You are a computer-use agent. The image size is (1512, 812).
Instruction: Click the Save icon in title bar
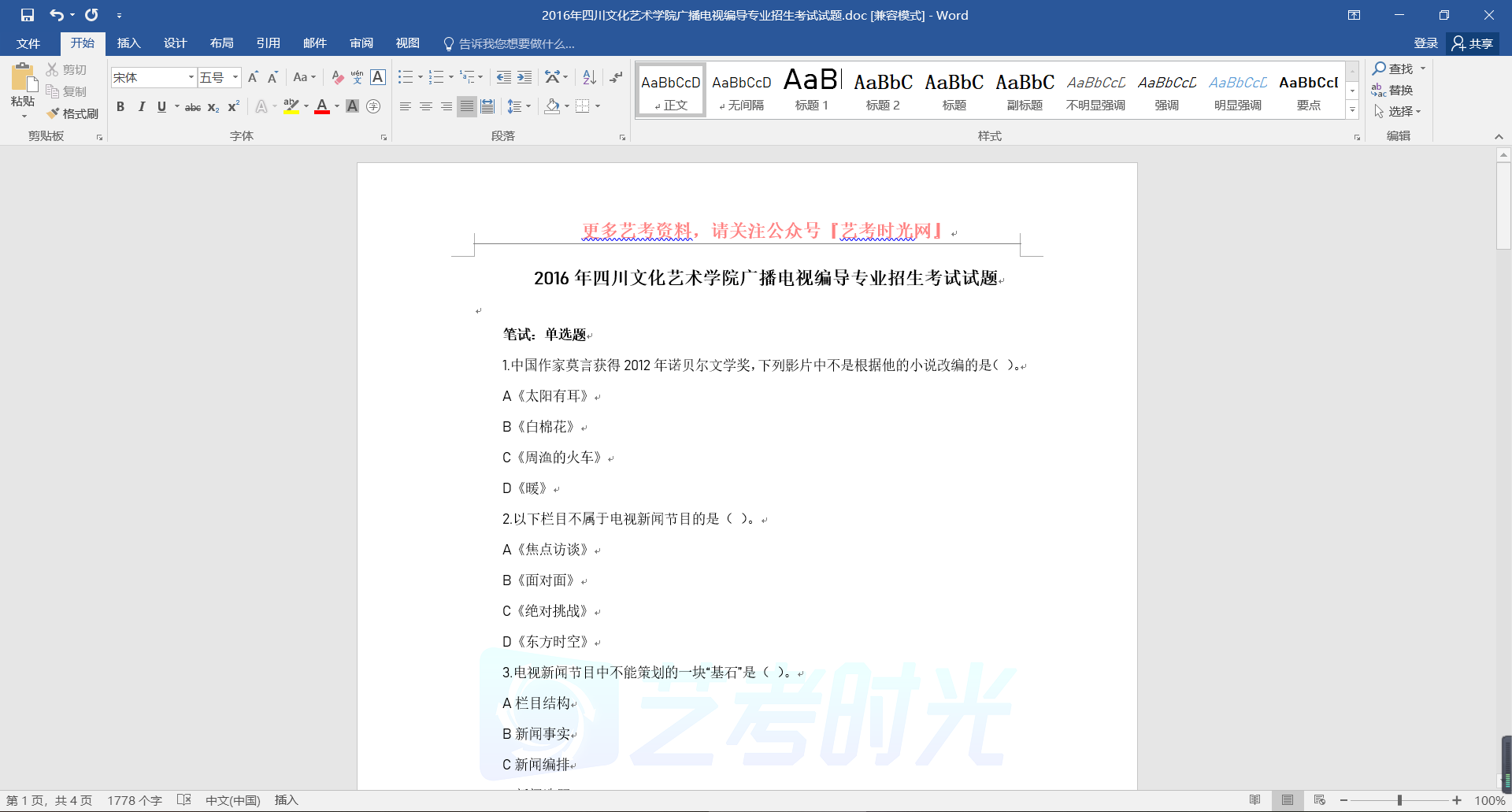tap(28, 15)
